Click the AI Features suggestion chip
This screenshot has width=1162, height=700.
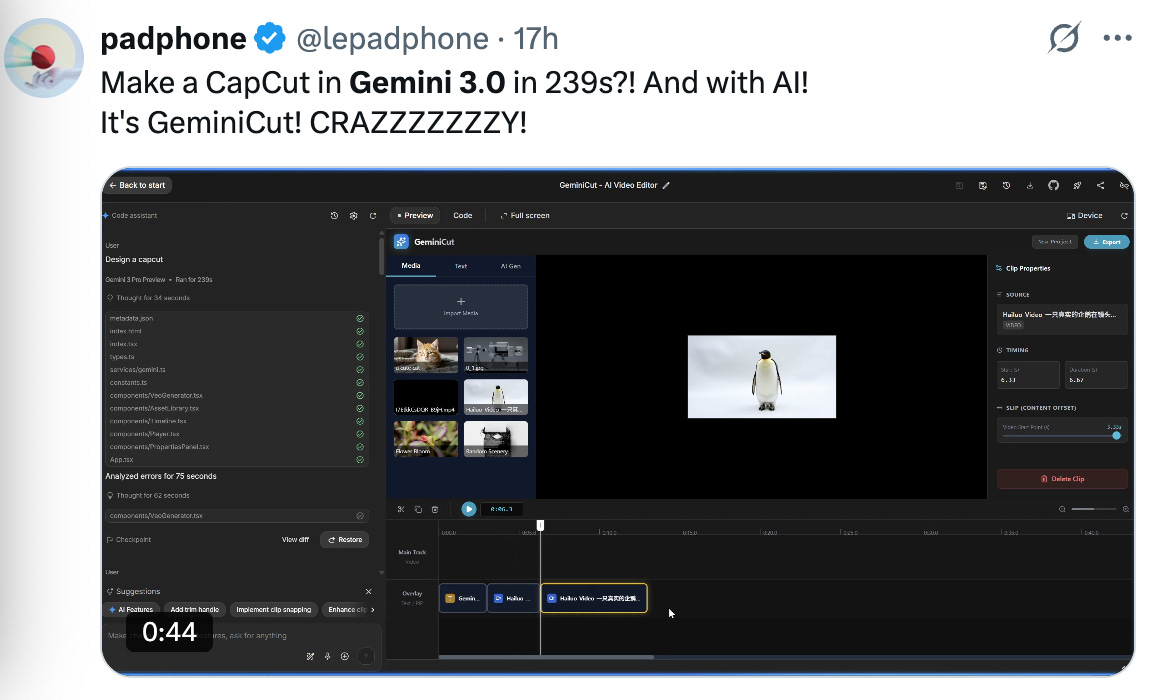131,610
